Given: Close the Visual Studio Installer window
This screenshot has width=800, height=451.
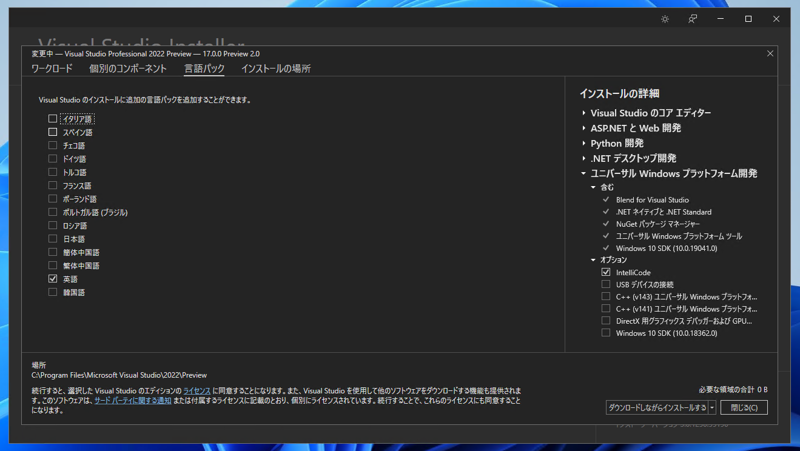Looking at the screenshot, I should [x=776, y=19].
